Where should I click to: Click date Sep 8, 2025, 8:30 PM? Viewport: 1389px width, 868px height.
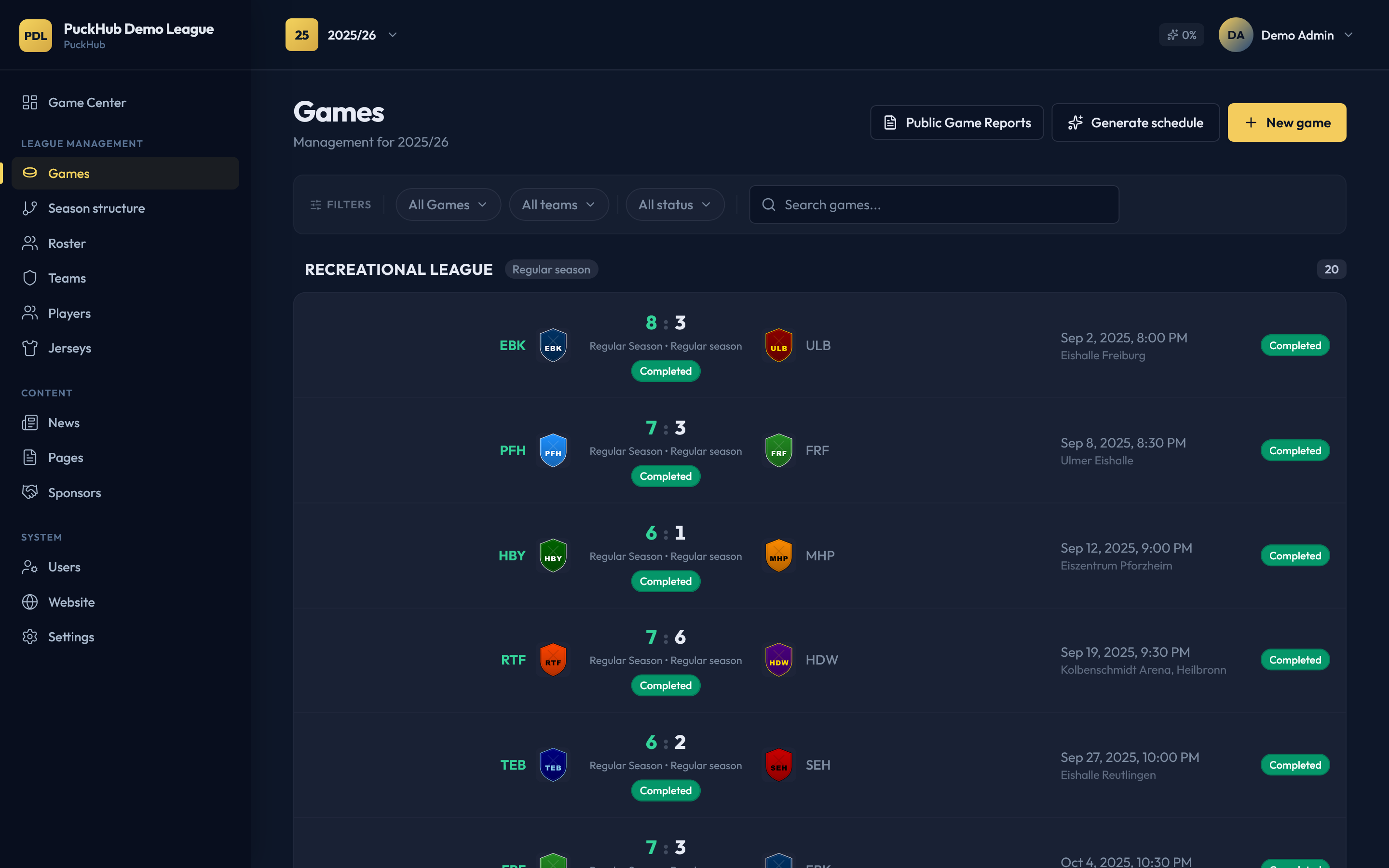tap(1123, 443)
